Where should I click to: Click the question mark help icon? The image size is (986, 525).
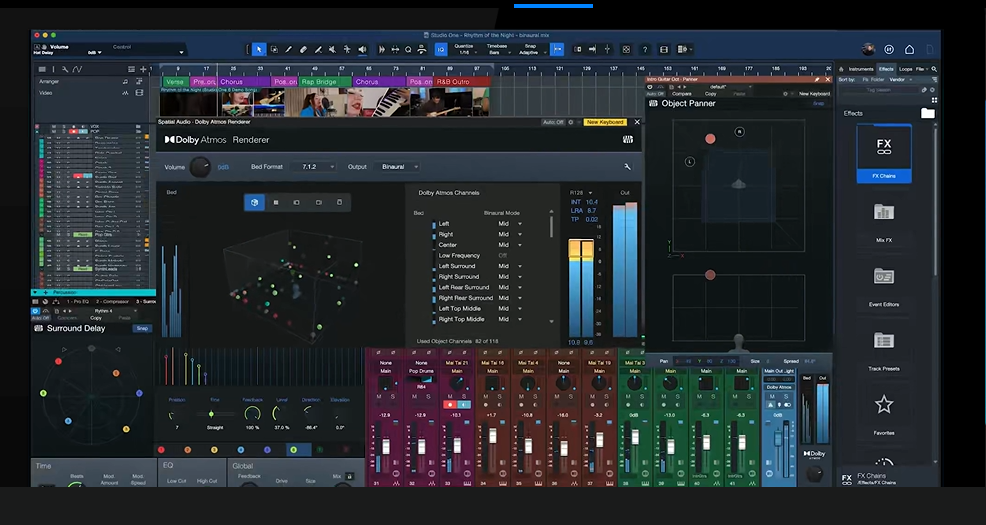coord(645,49)
